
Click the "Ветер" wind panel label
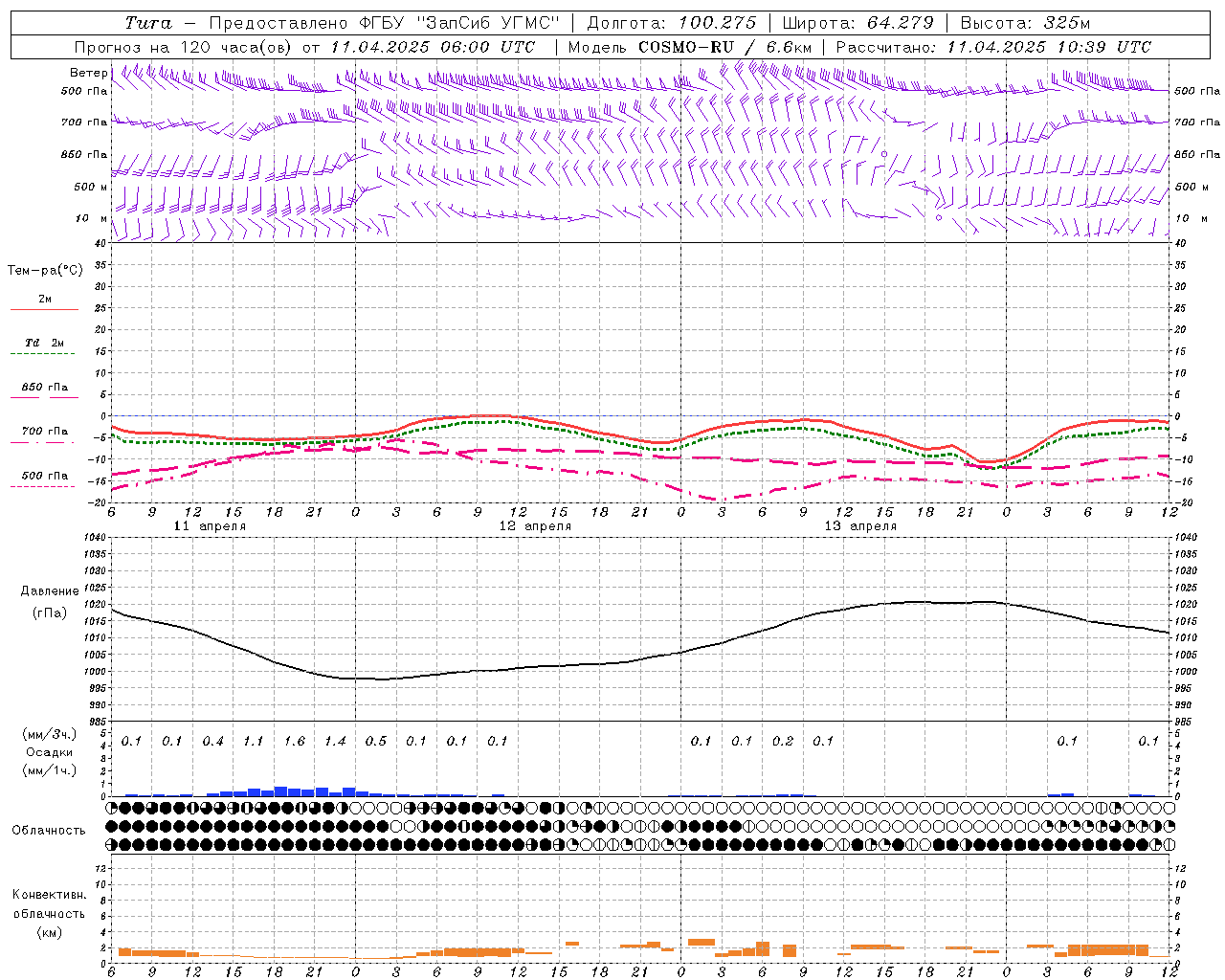tap(88, 73)
